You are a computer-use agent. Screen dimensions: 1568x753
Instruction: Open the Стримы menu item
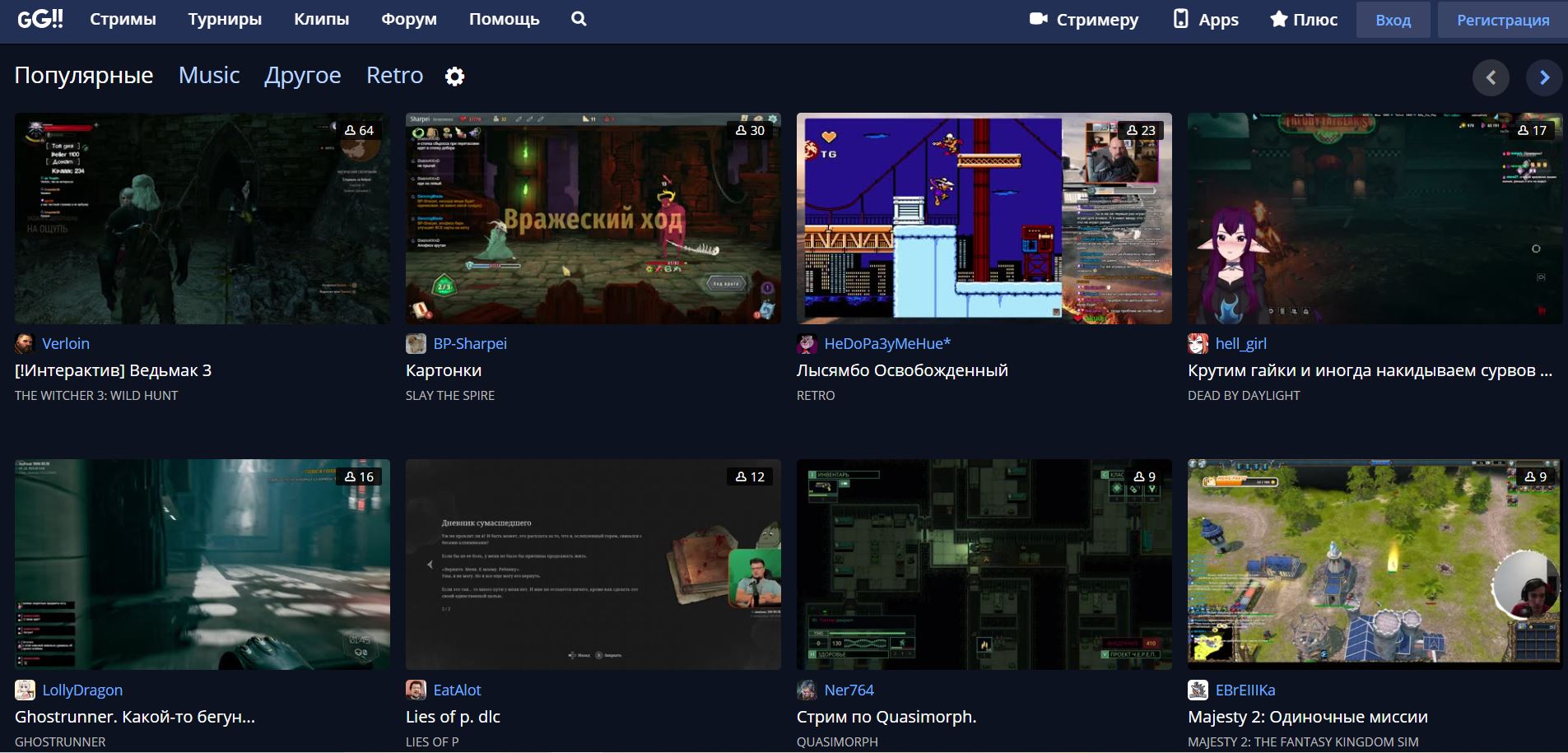(x=123, y=19)
